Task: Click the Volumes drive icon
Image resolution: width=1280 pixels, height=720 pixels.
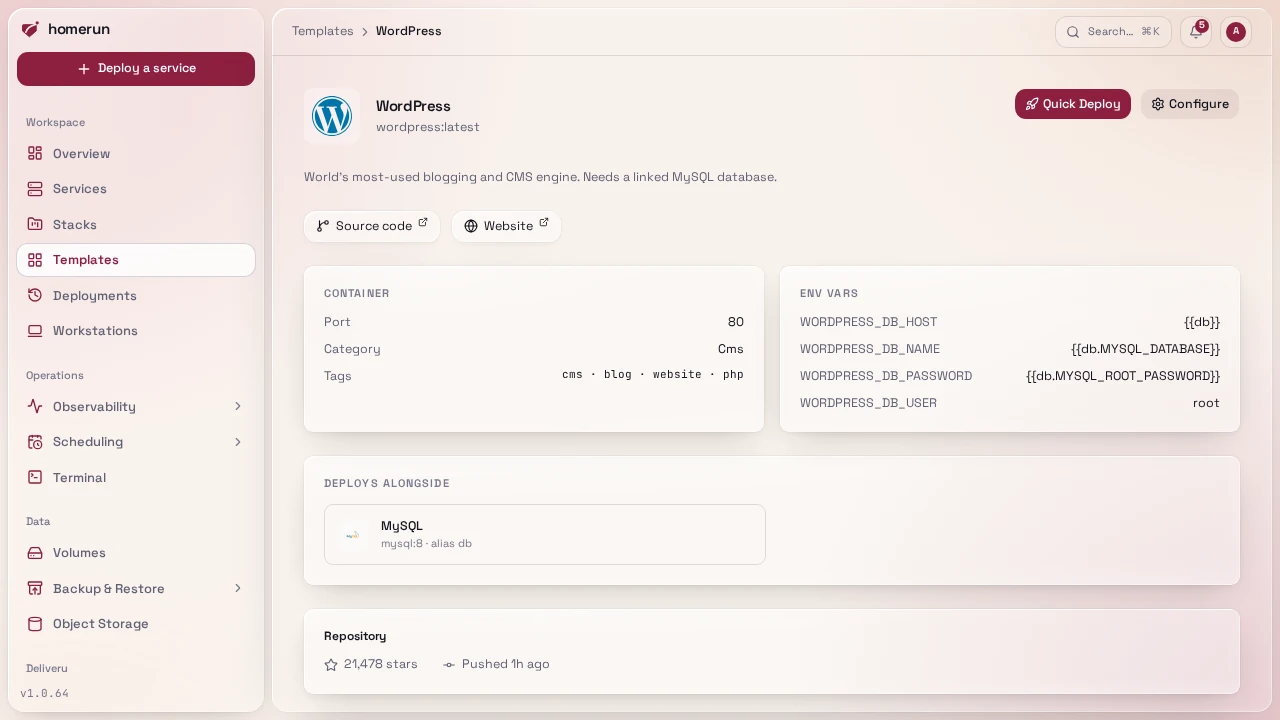Action: click(35, 553)
